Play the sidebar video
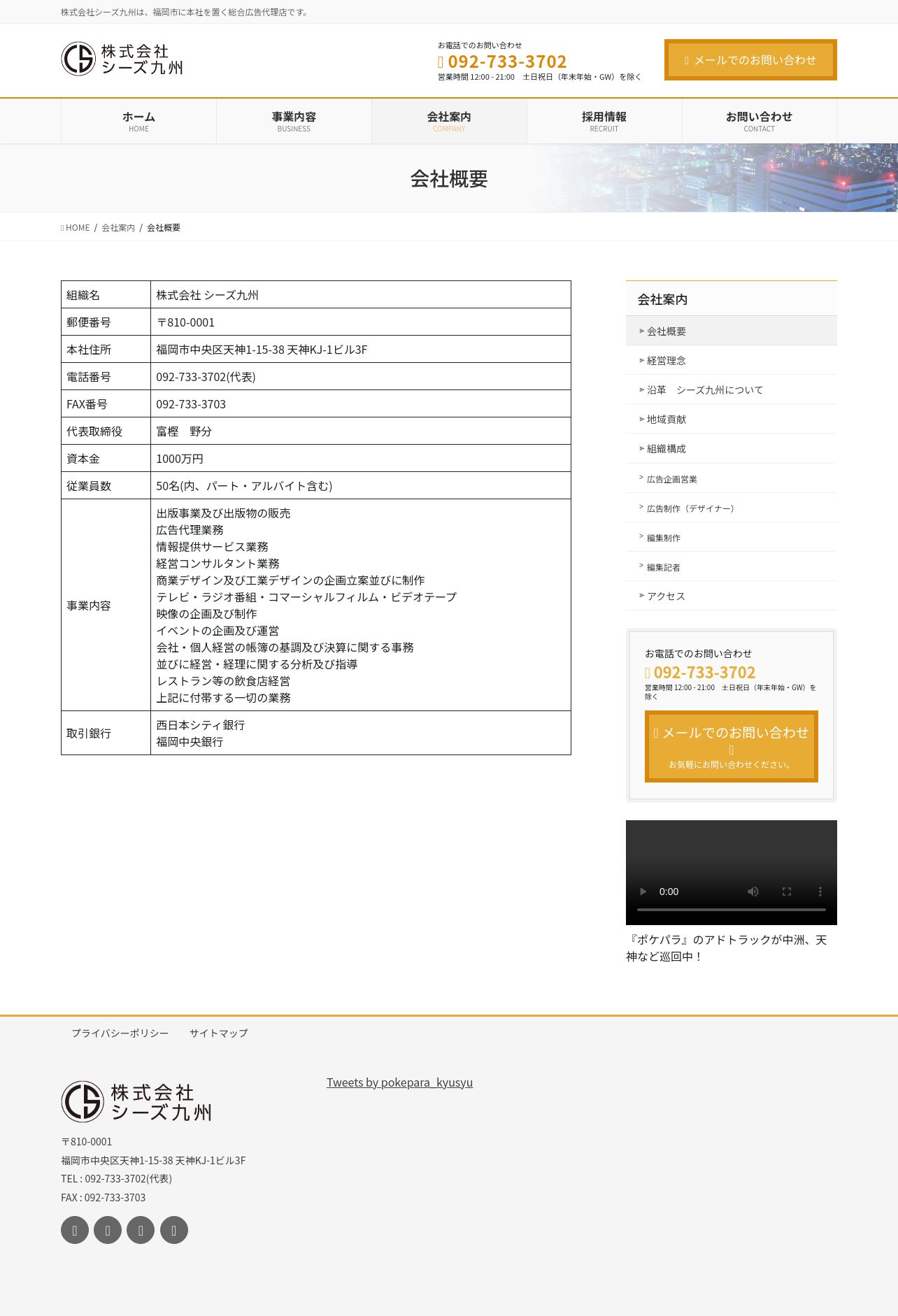This screenshot has width=898, height=1316. tap(643, 892)
